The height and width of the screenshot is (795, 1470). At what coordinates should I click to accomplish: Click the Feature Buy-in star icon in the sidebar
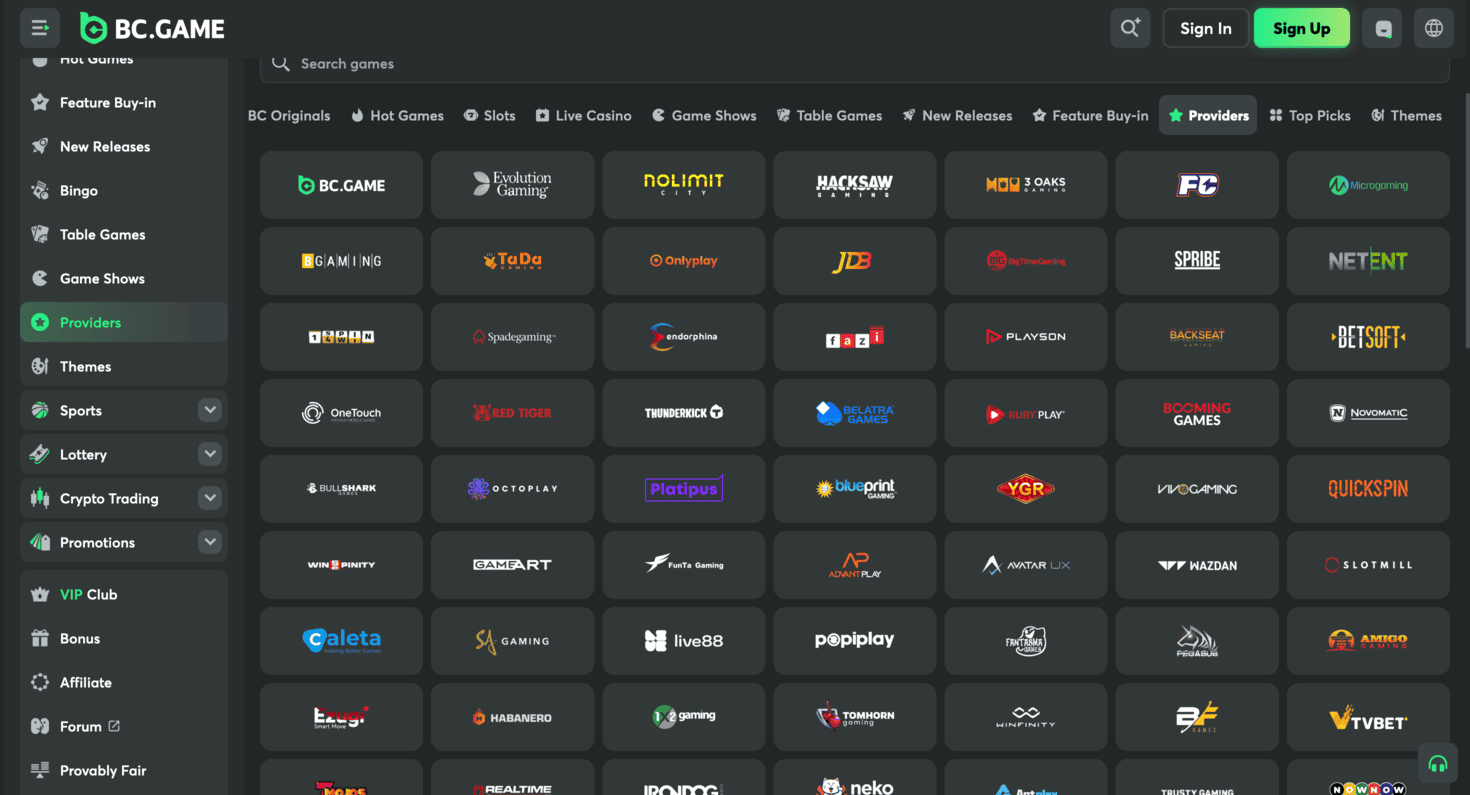click(x=40, y=102)
